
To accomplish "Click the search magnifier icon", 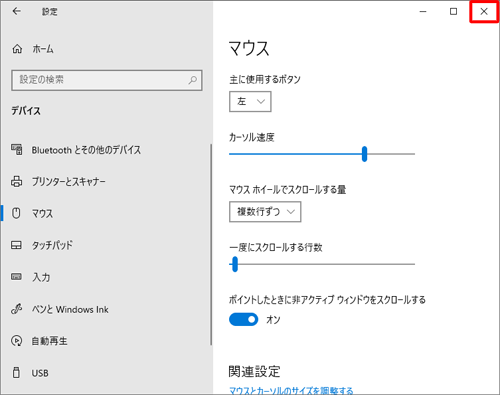I will tap(193, 80).
